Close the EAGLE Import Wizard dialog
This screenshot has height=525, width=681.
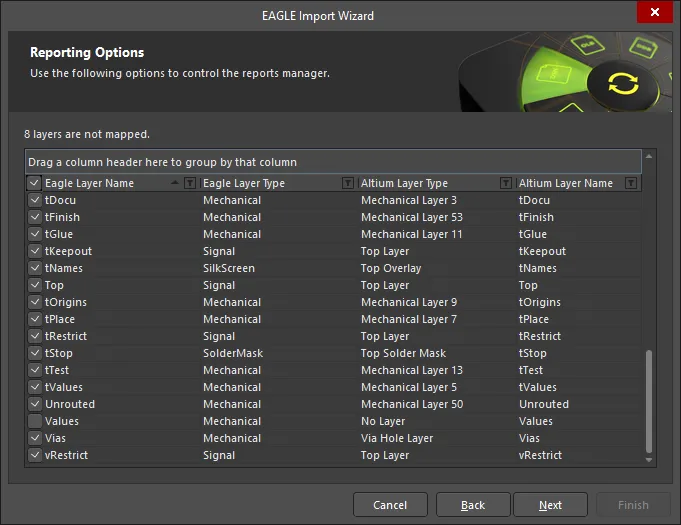[x=655, y=12]
